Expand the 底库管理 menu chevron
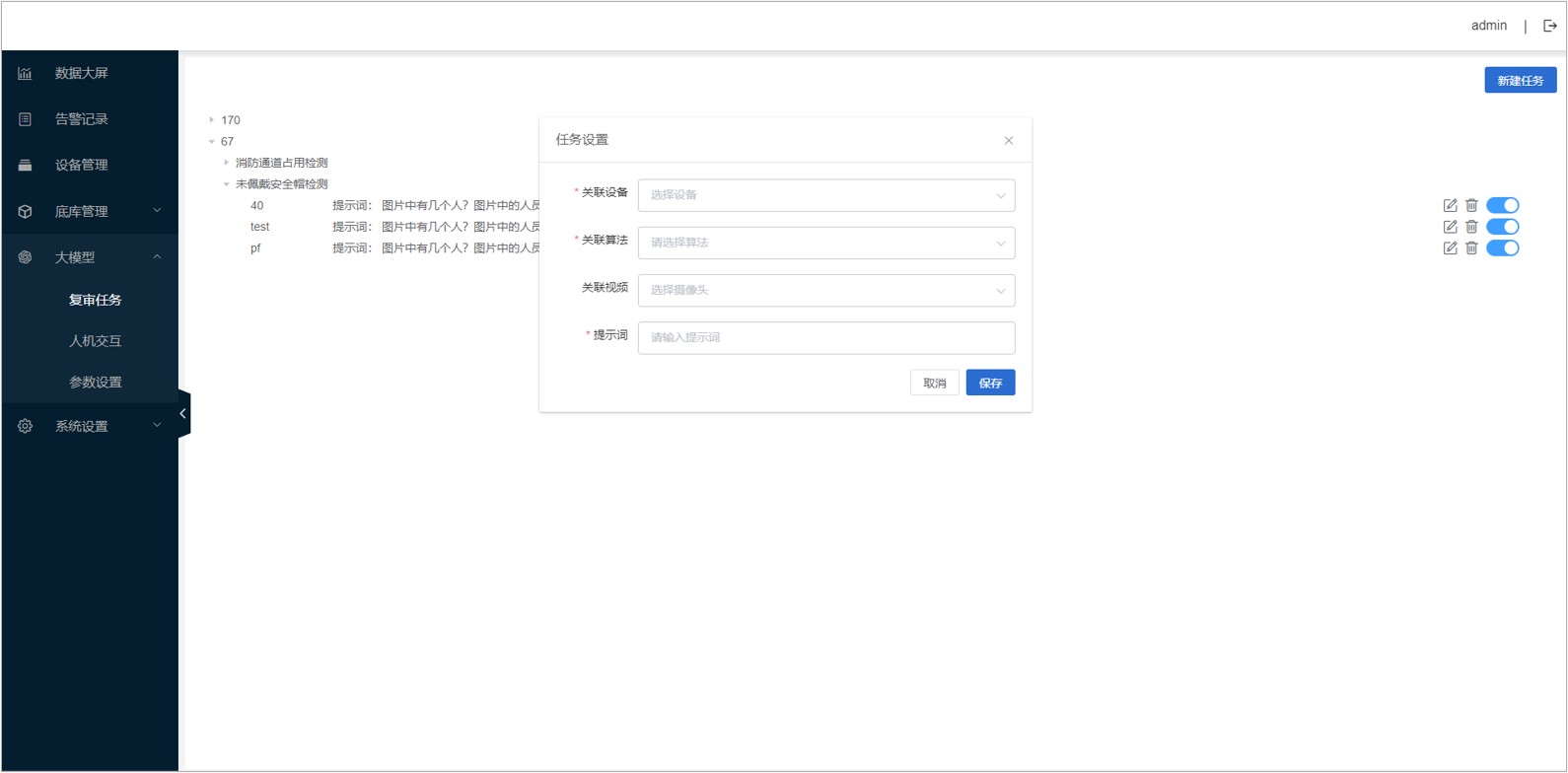The height and width of the screenshot is (773, 1568). [157, 210]
